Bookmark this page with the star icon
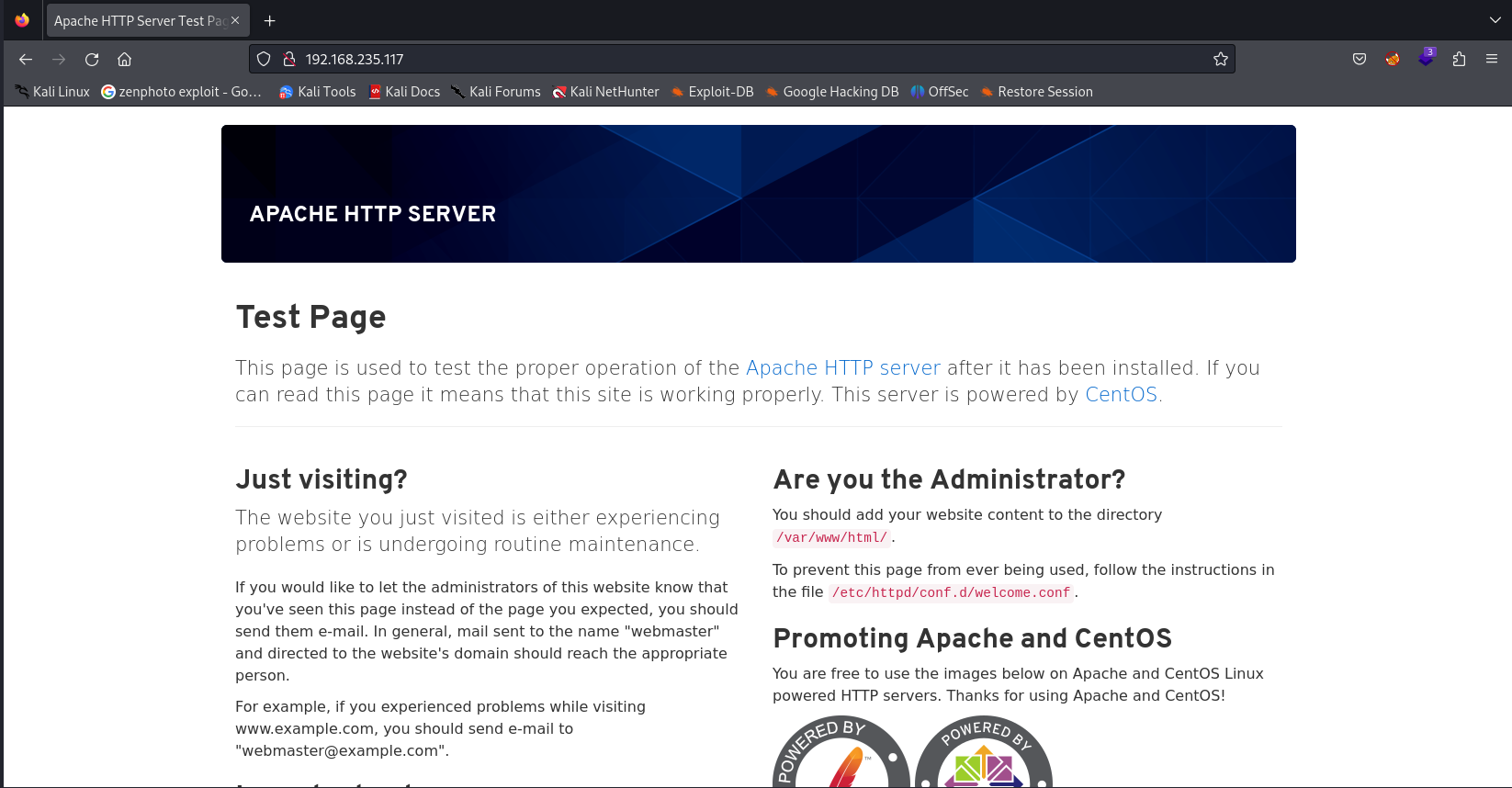This screenshot has height=788, width=1512. click(x=1220, y=60)
